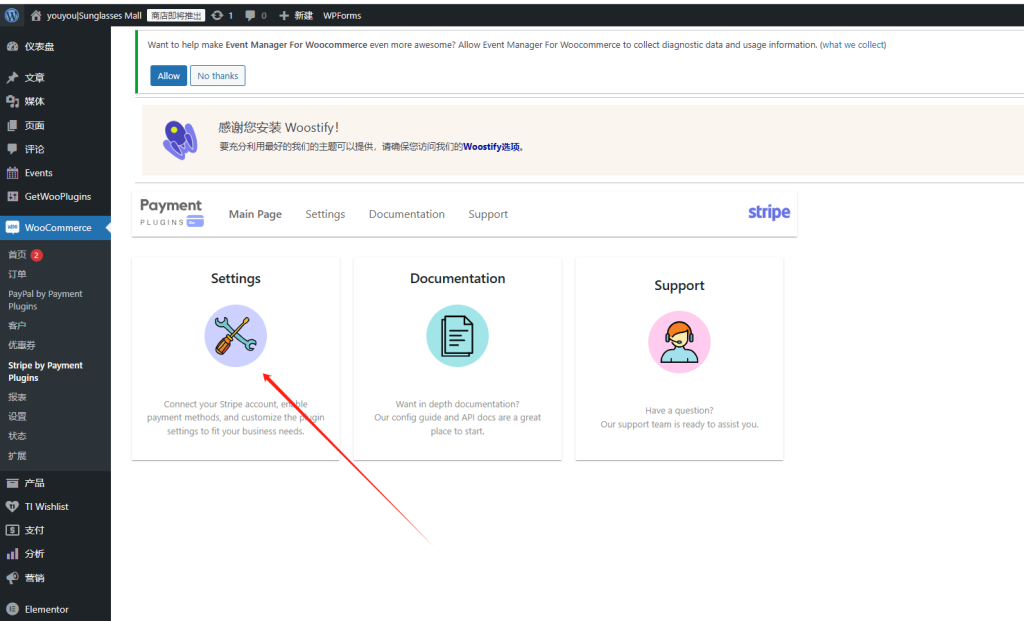Click the updates icon in the admin bar

[x=215, y=15]
